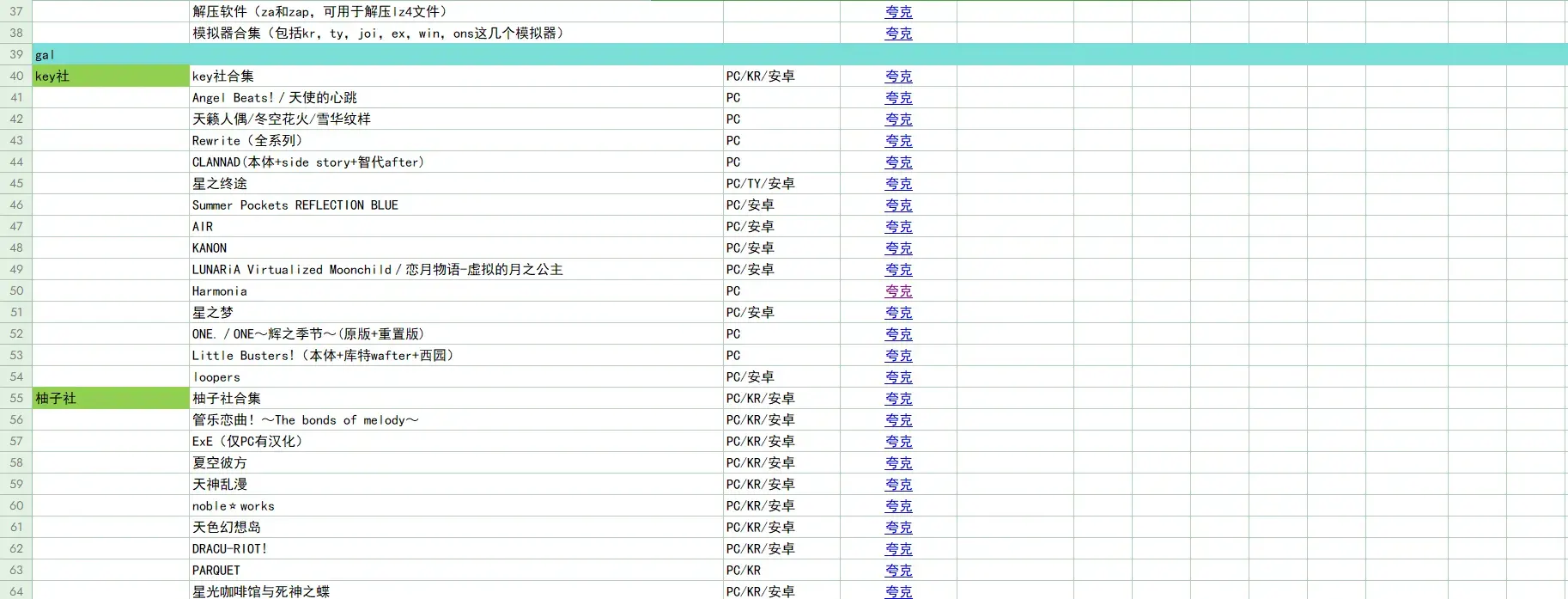Select the Little Busters! title cell

click(456, 355)
